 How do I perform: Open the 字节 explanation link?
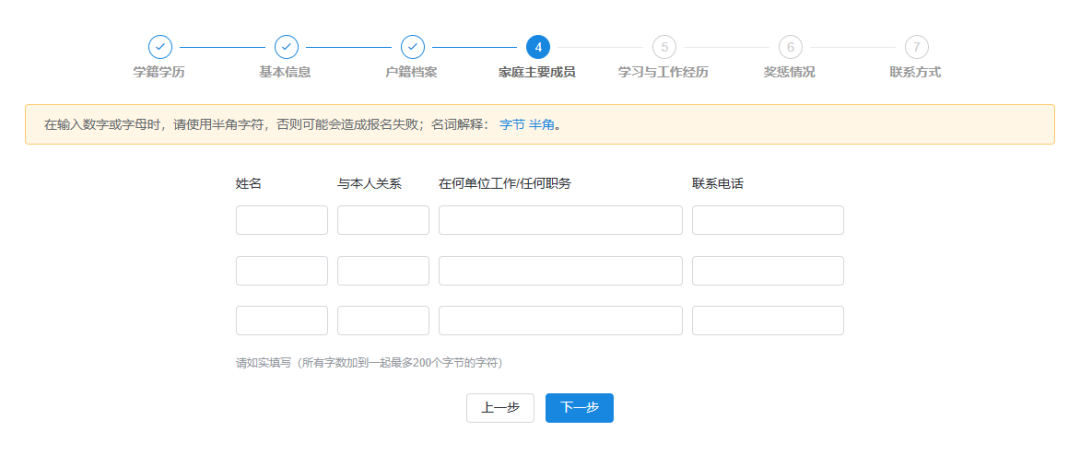pos(512,125)
